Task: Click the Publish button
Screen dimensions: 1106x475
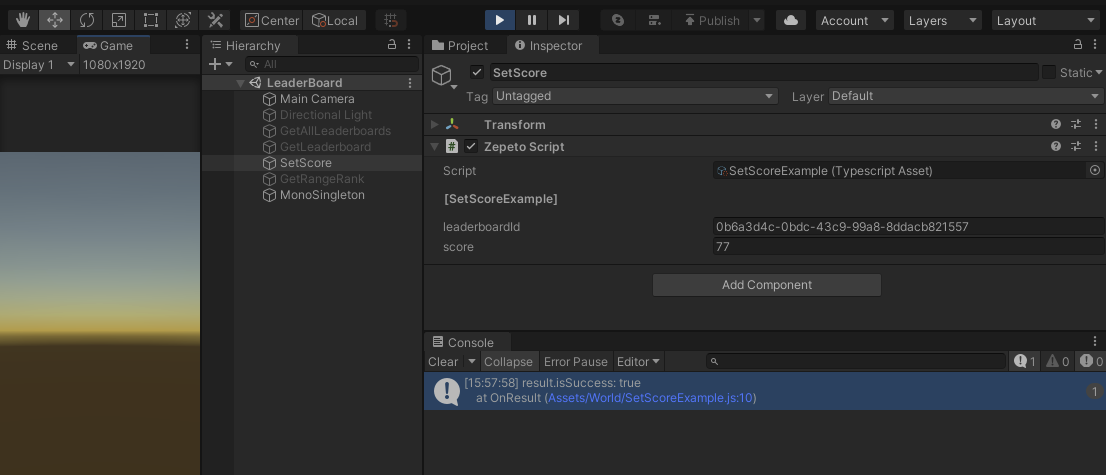Action: pyautogui.click(x=711, y=20)
